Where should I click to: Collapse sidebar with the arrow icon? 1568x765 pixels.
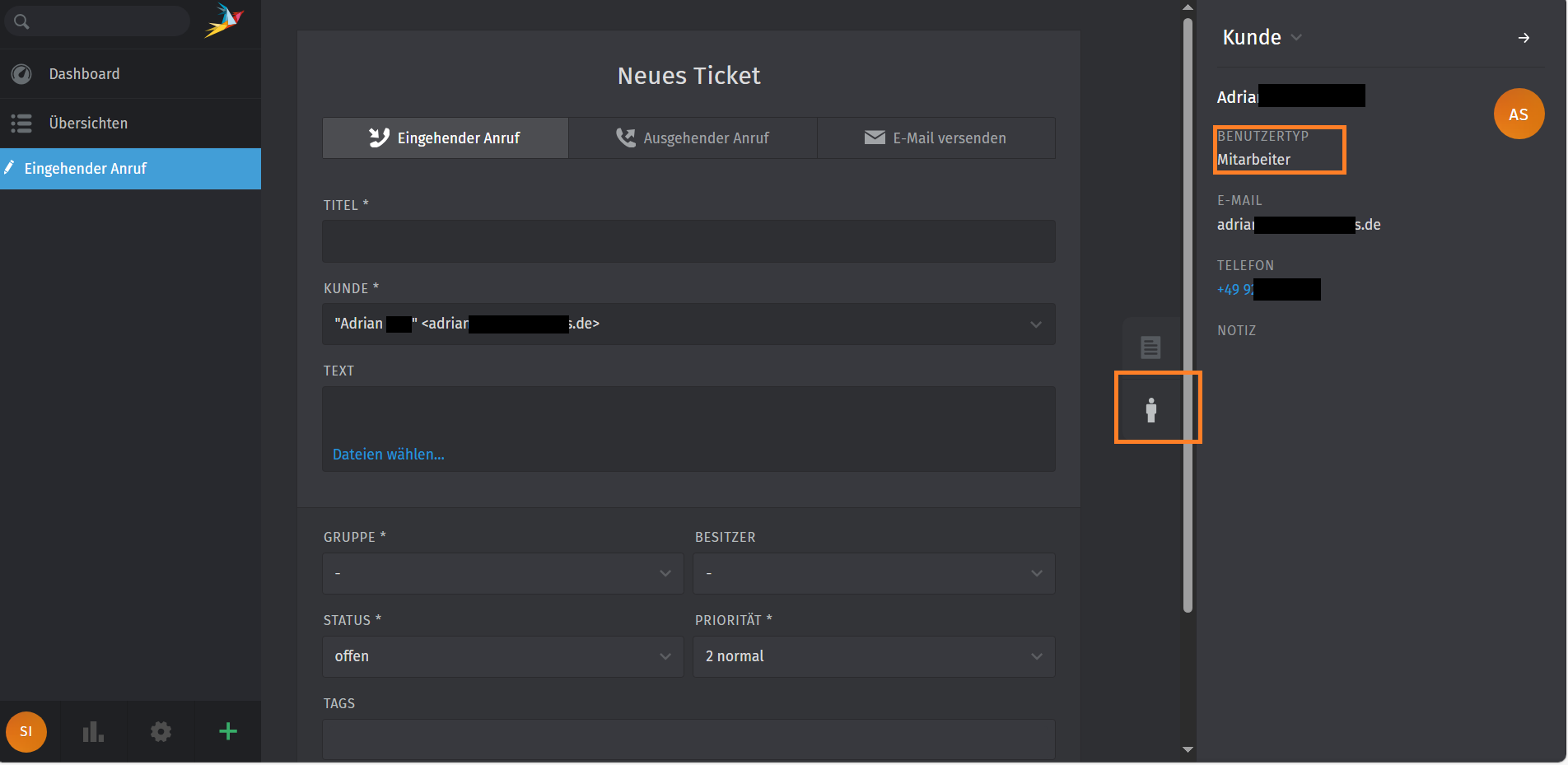click(x=1524, y=38)
